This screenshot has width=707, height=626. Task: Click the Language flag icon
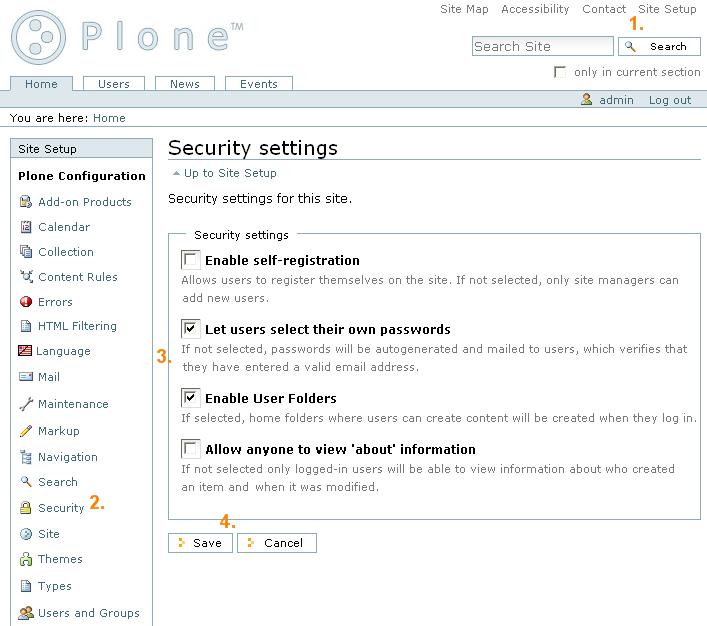tap(25, 350)
